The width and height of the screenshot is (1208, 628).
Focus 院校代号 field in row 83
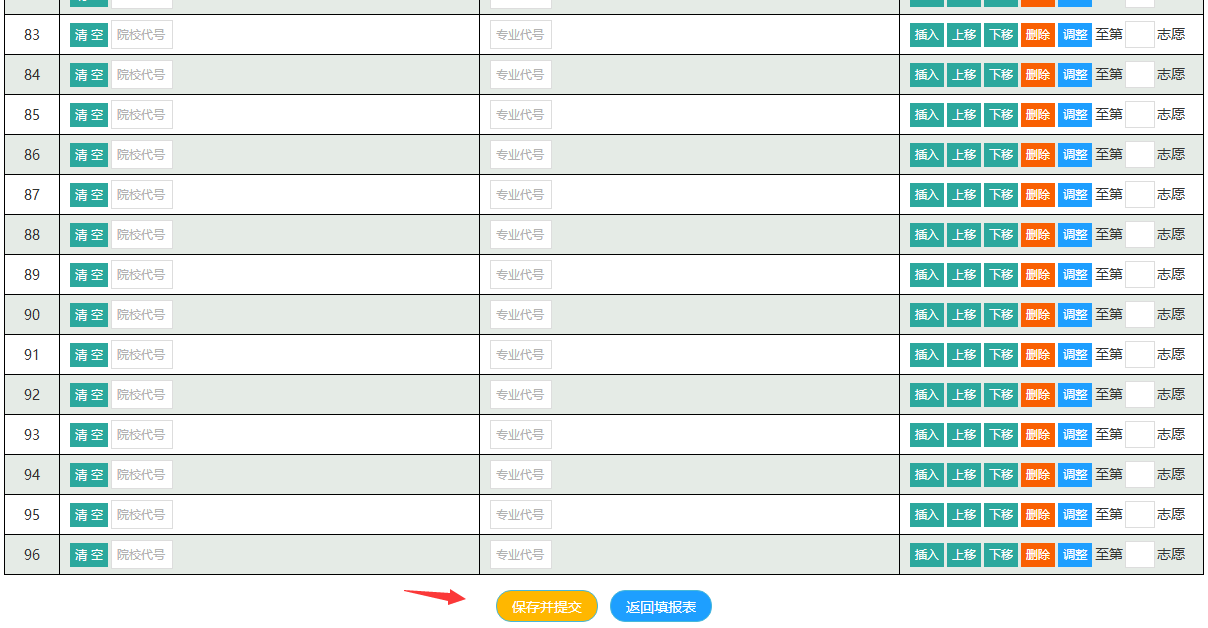pos(142,35)
